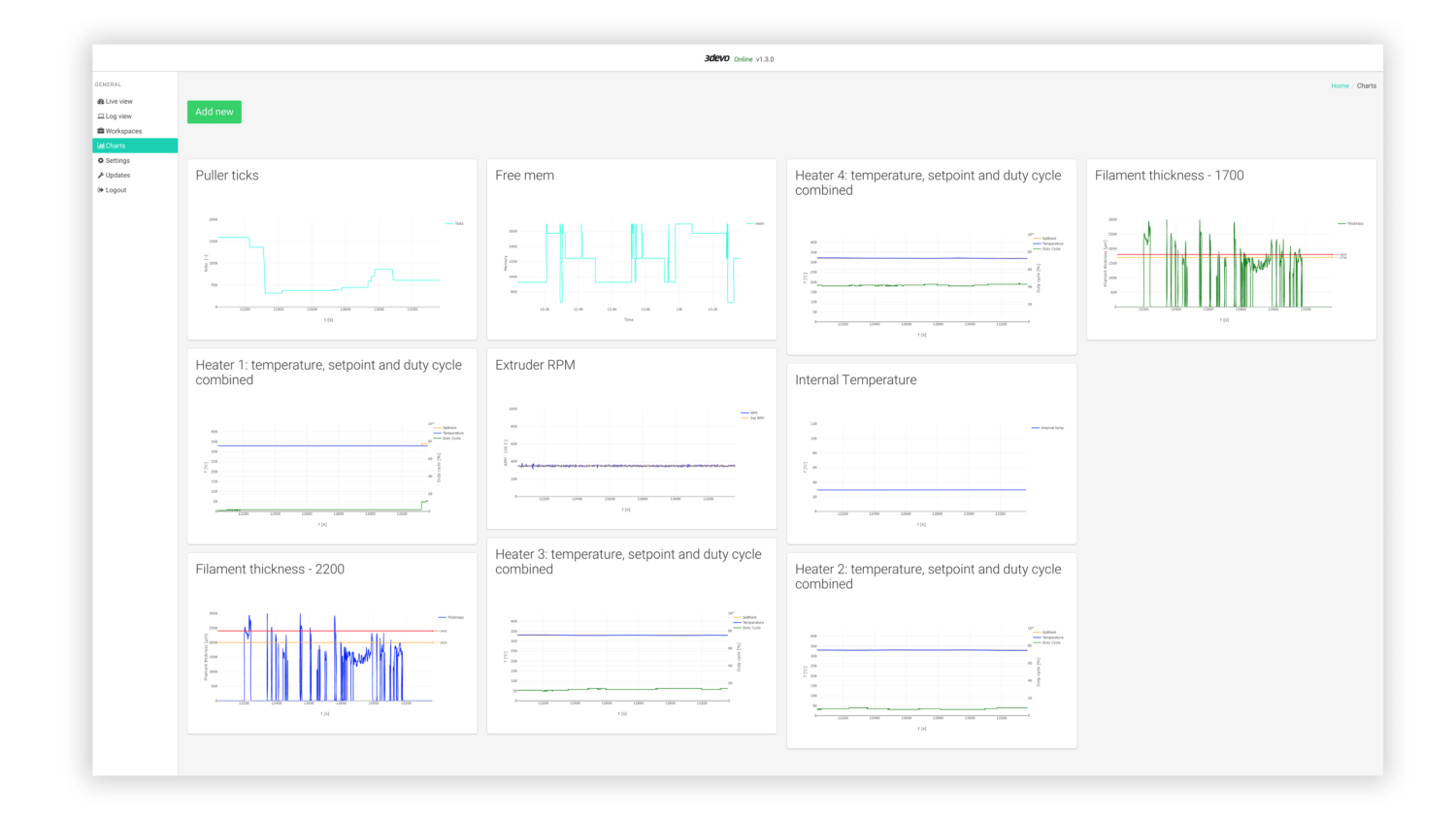The width and height of the screenshot is (1456, 819).
Task: Click the GENERAL sidebar section heading
Action: [109, 84]
